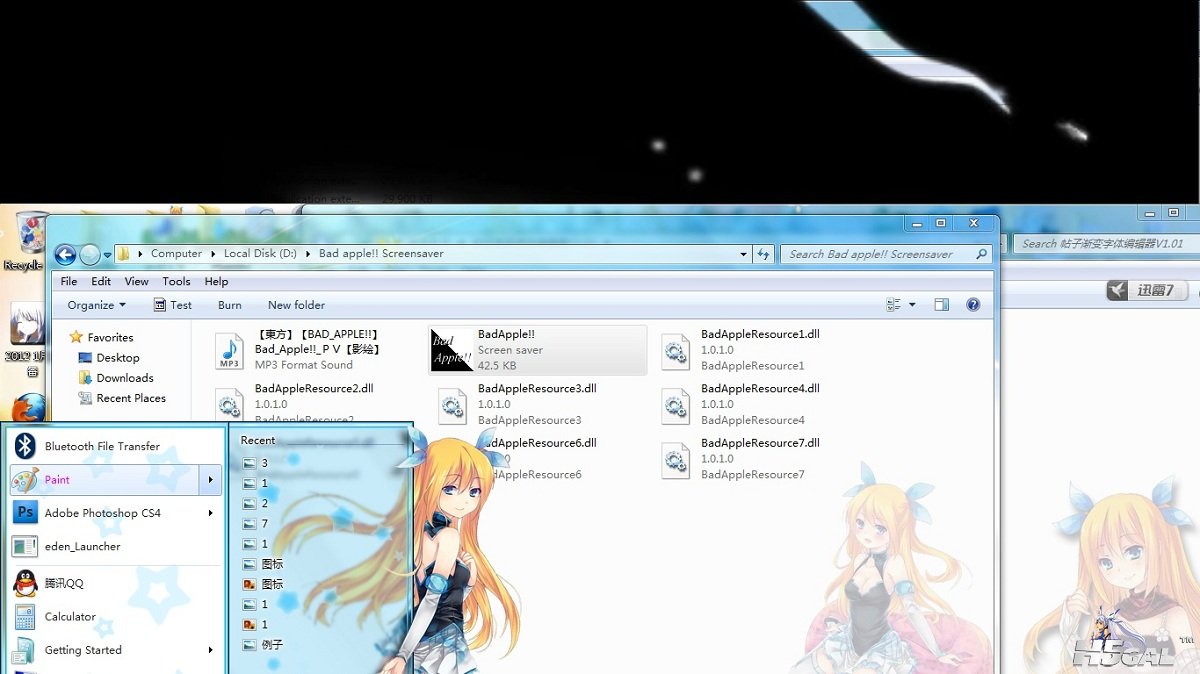Click the Computer breadcrumb
1200x674 pixels.
click(176, 254)
